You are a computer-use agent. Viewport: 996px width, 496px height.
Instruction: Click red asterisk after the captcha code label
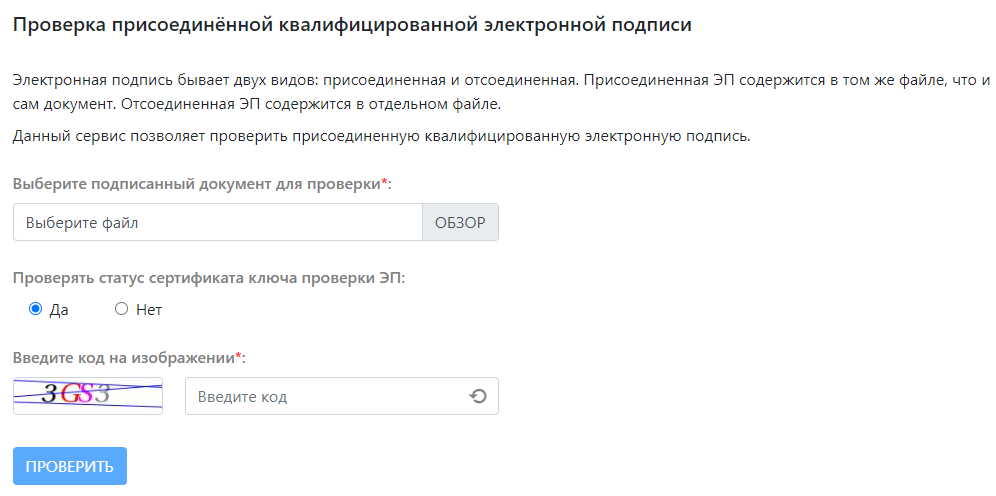(239, 356)
